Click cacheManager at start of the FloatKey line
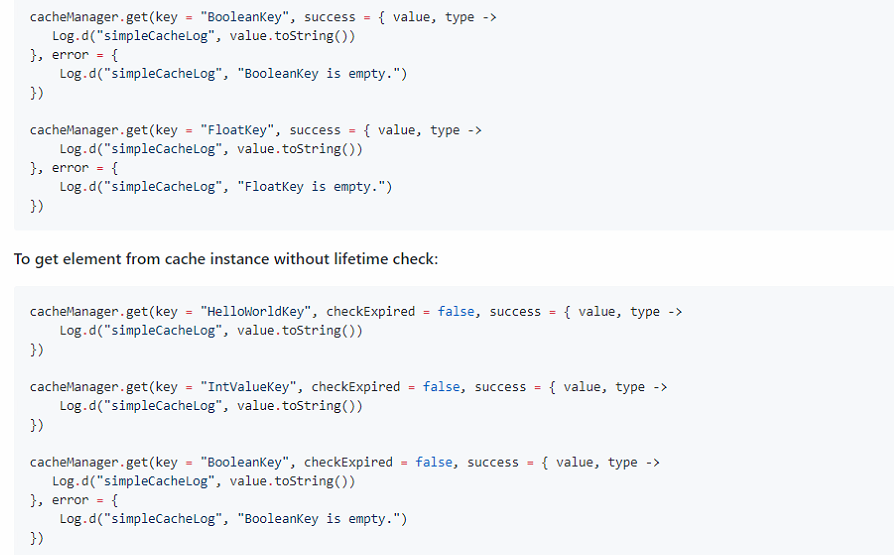The height and width of the screenshot is (555, 894). pos(74,130)
